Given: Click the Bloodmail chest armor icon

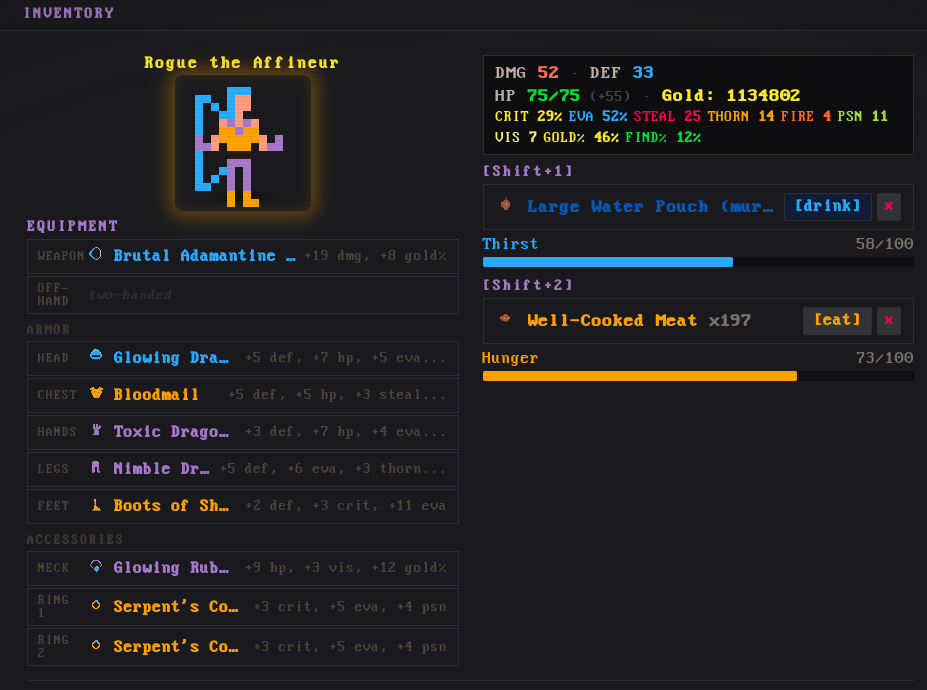Looking at the screenshot, I should (x=96, y=393).
